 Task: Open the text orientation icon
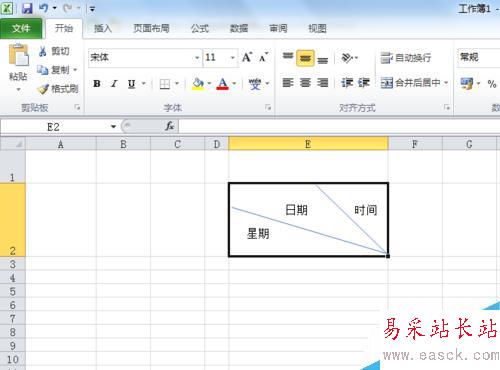point(347,58)
